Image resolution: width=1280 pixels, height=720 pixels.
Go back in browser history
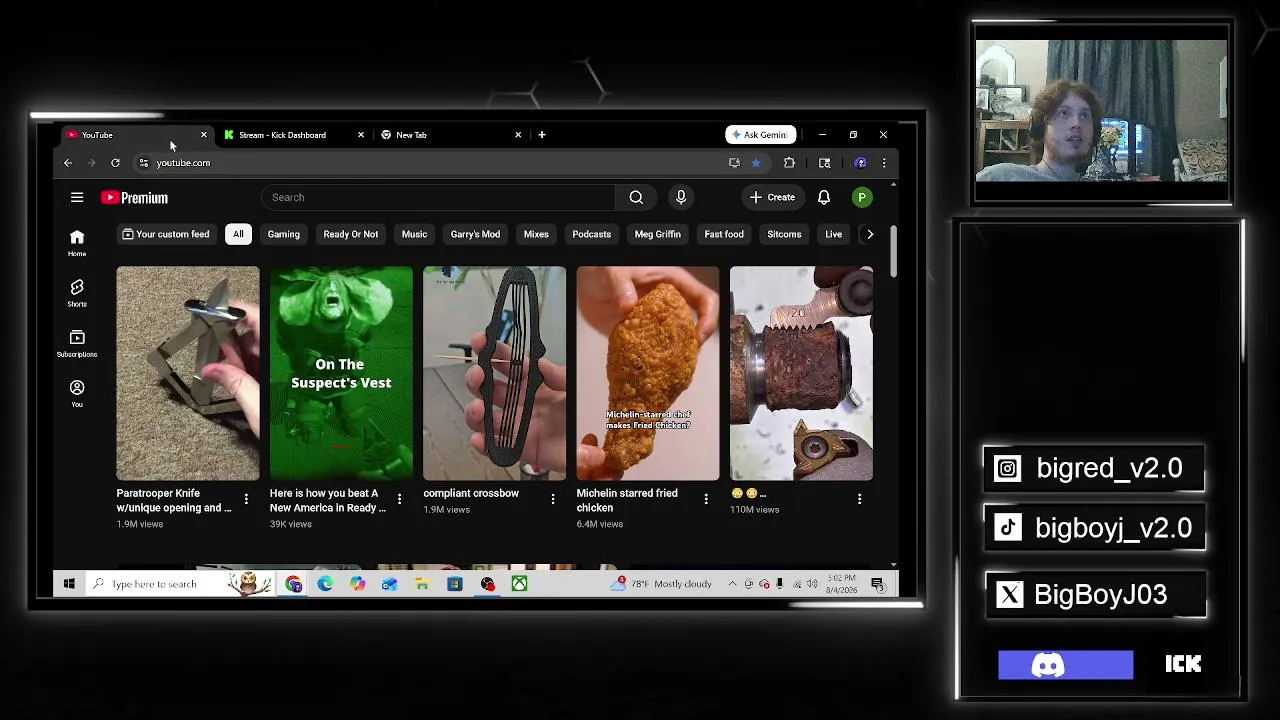(68, 163)
